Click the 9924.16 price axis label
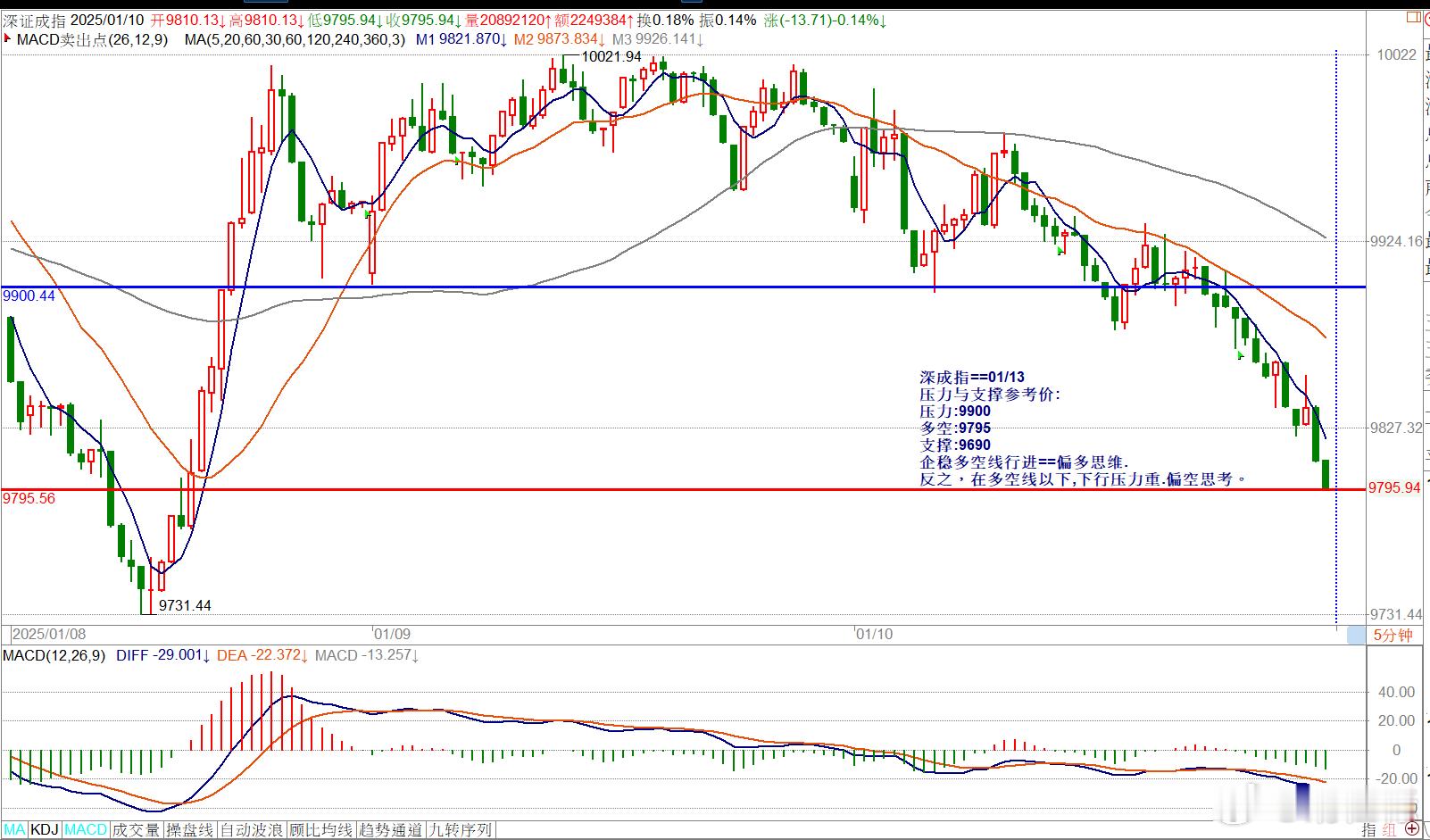The width and height of the screenshot is (1430, 840). 1397,241
